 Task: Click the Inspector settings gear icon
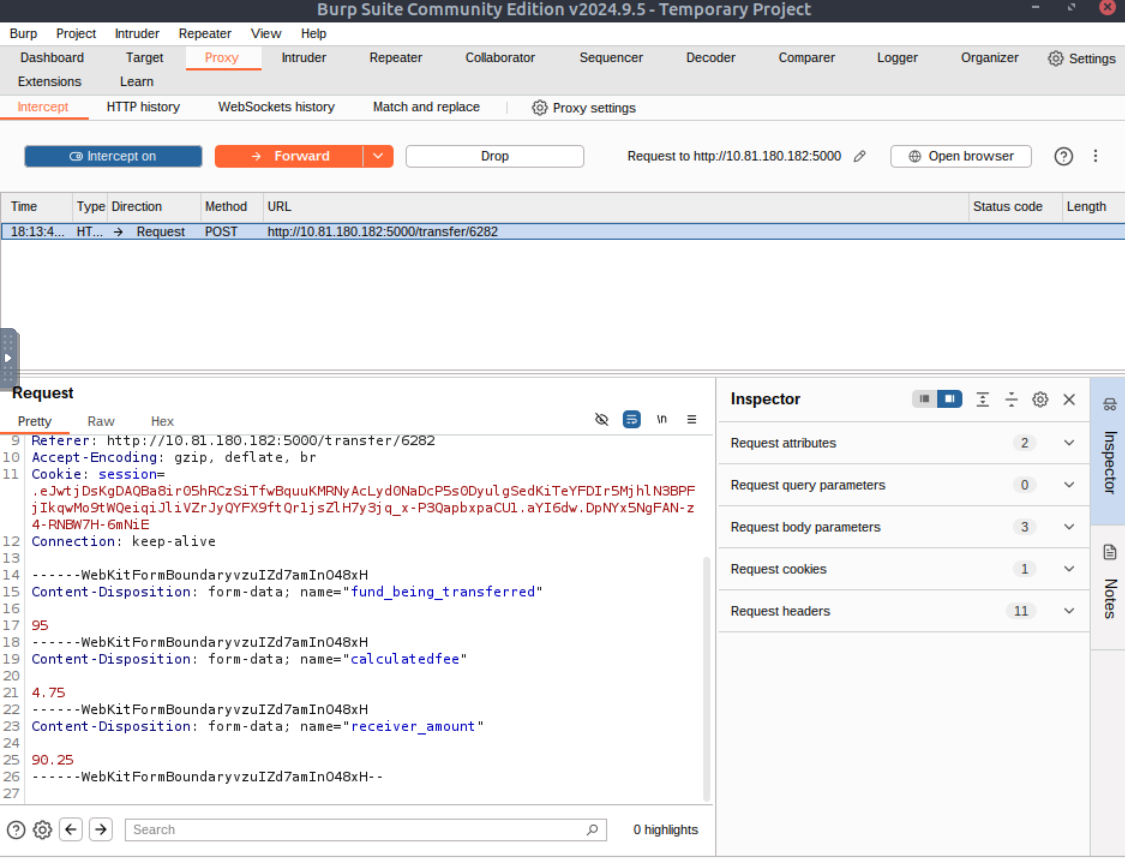tap(1040, 399)
